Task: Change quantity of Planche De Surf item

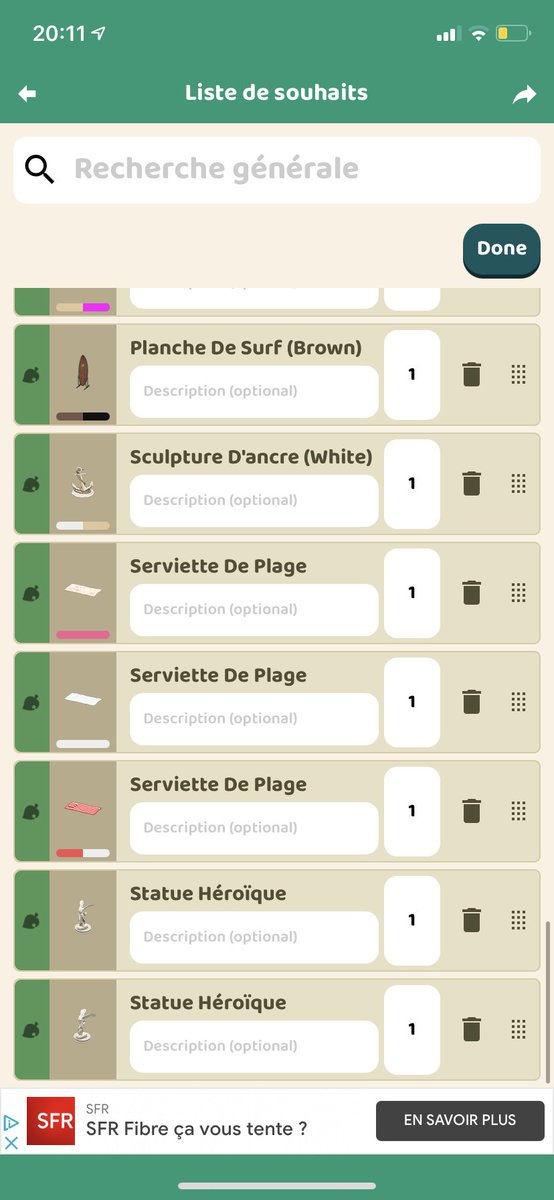Action: (x=412, y=375)
